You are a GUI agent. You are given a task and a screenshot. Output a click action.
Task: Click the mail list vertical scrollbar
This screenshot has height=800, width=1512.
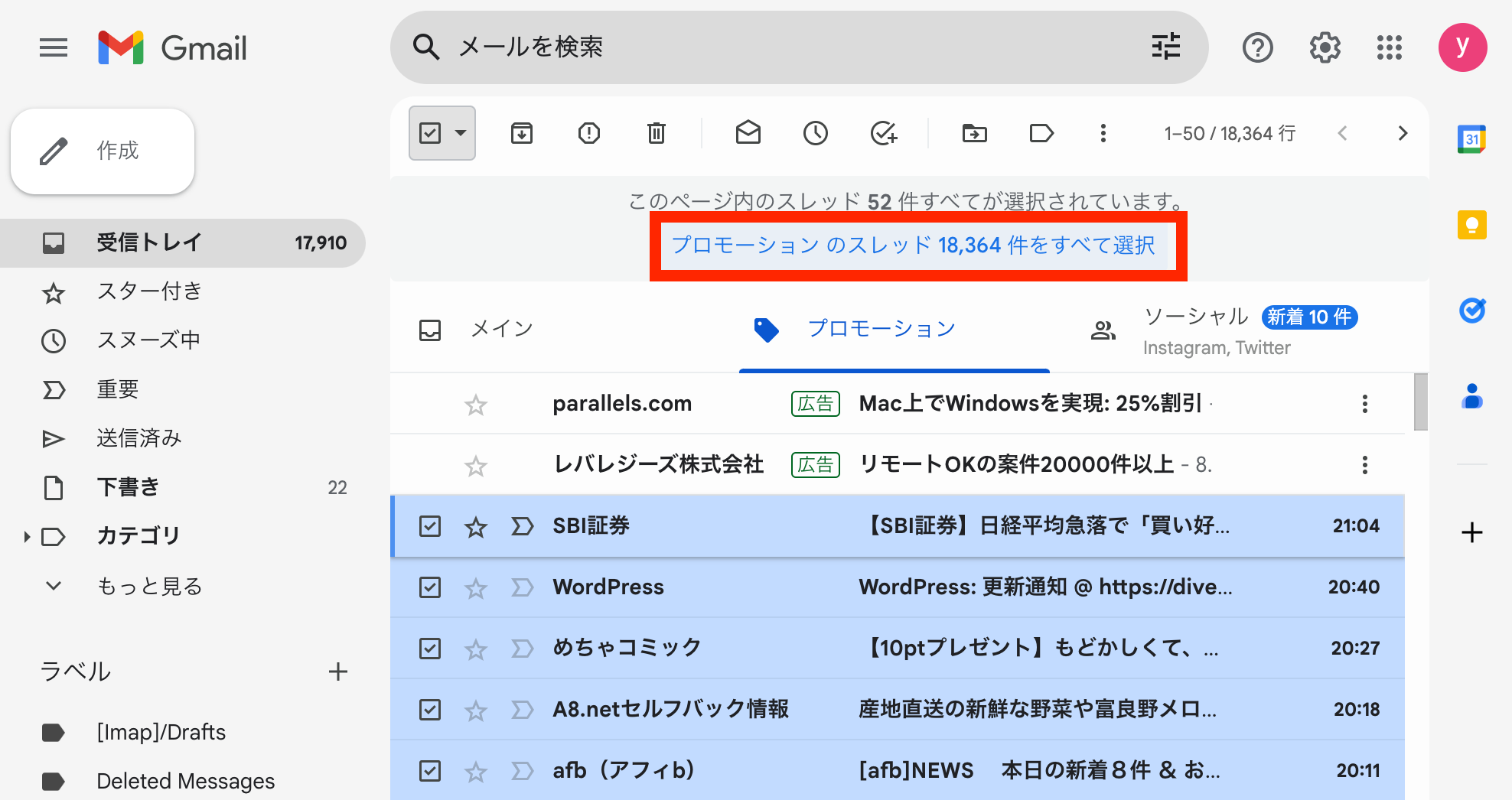(1421, 402)
